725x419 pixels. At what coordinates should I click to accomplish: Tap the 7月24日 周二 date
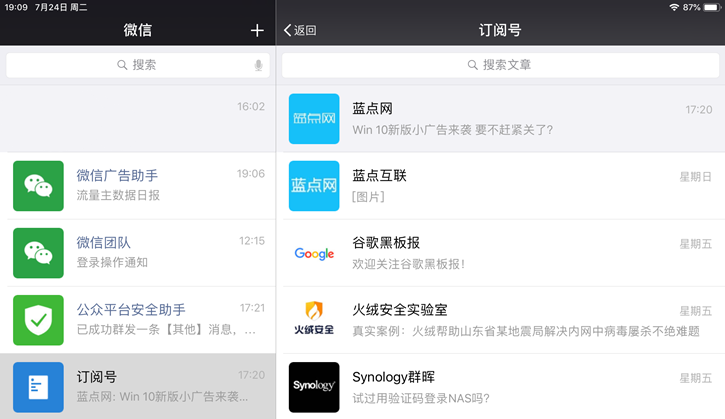[61, 7]
